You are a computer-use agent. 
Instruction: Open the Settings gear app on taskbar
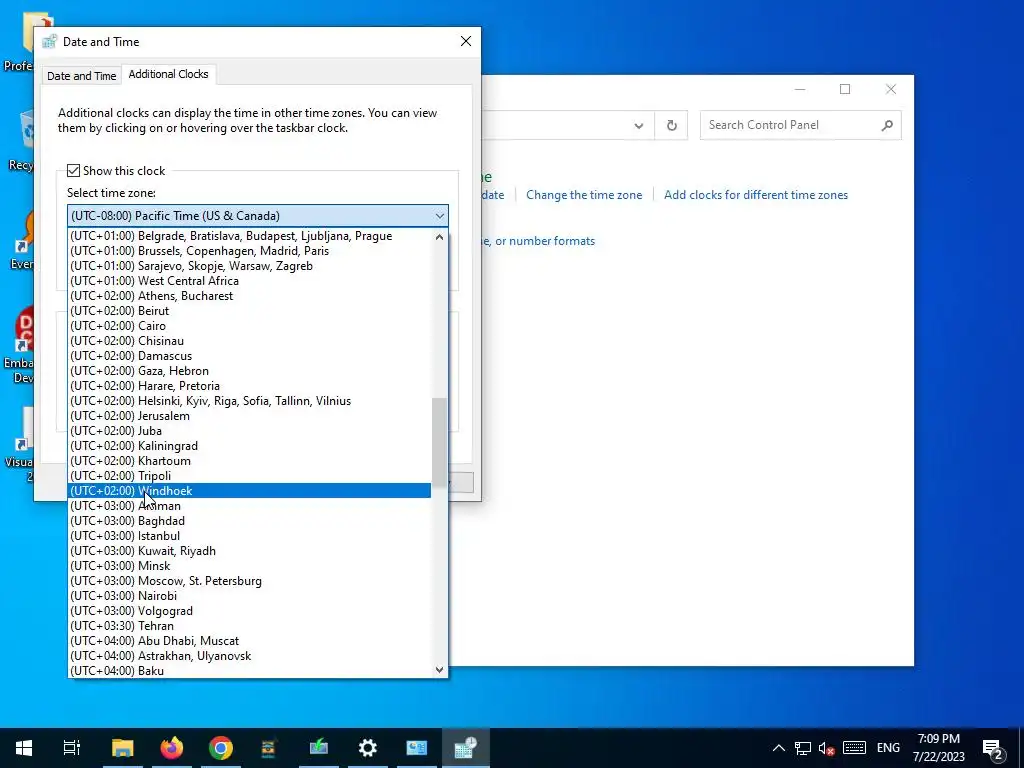click(x=368, y=748)
